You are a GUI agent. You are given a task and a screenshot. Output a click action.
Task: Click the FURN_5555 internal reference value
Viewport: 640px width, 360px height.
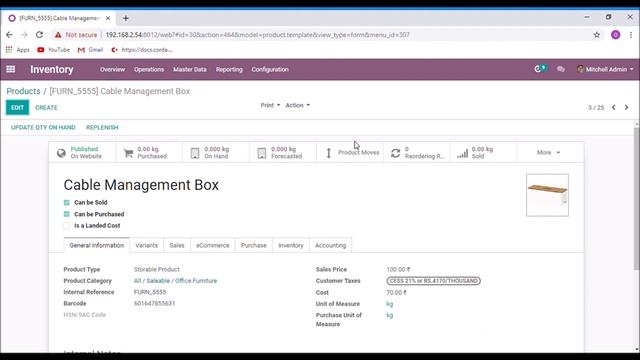(x=150, y=292)
